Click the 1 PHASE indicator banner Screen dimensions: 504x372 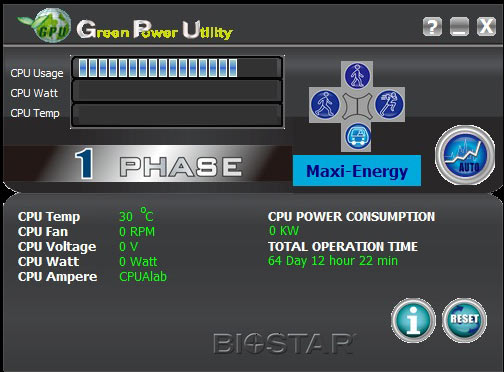[147, 164]
